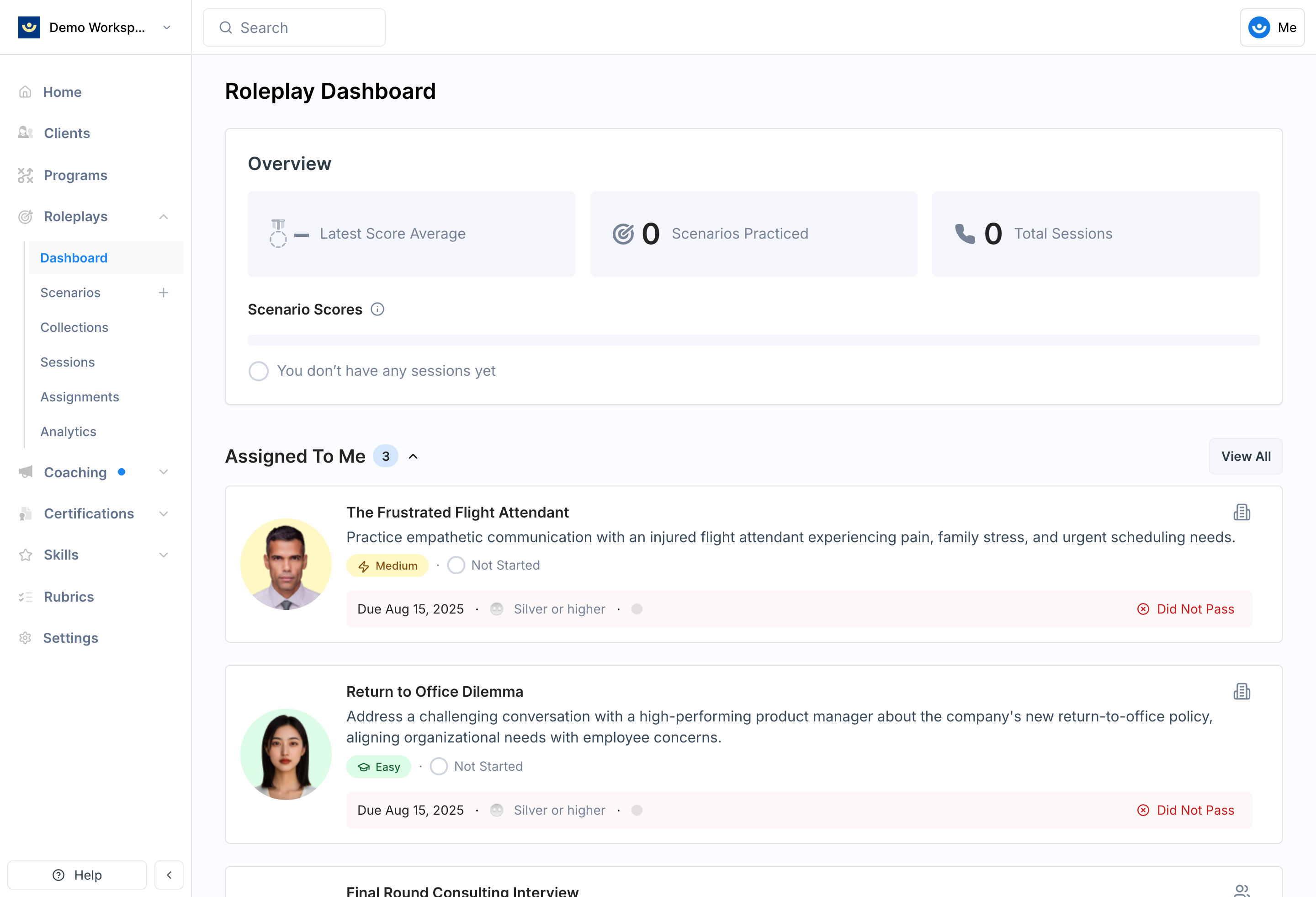Click the document icon on the Return to Office Dilemma card
This screenshot has height=897, width=1316.
[1241, 691]
